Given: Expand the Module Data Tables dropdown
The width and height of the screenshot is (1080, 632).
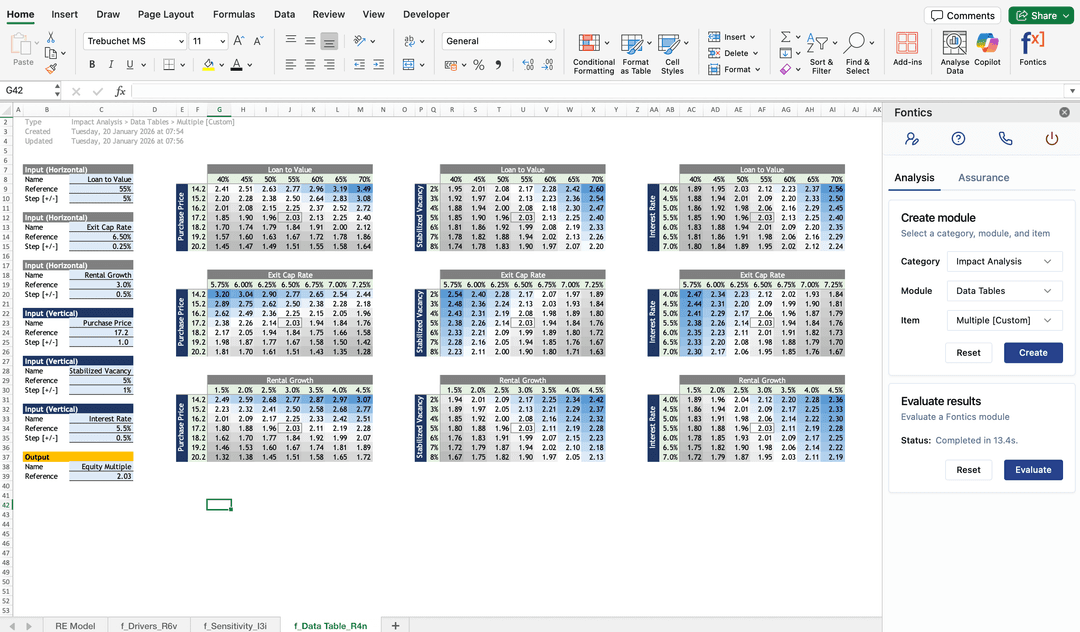Looking at the screenshot, I should (x=1004, y=291).
